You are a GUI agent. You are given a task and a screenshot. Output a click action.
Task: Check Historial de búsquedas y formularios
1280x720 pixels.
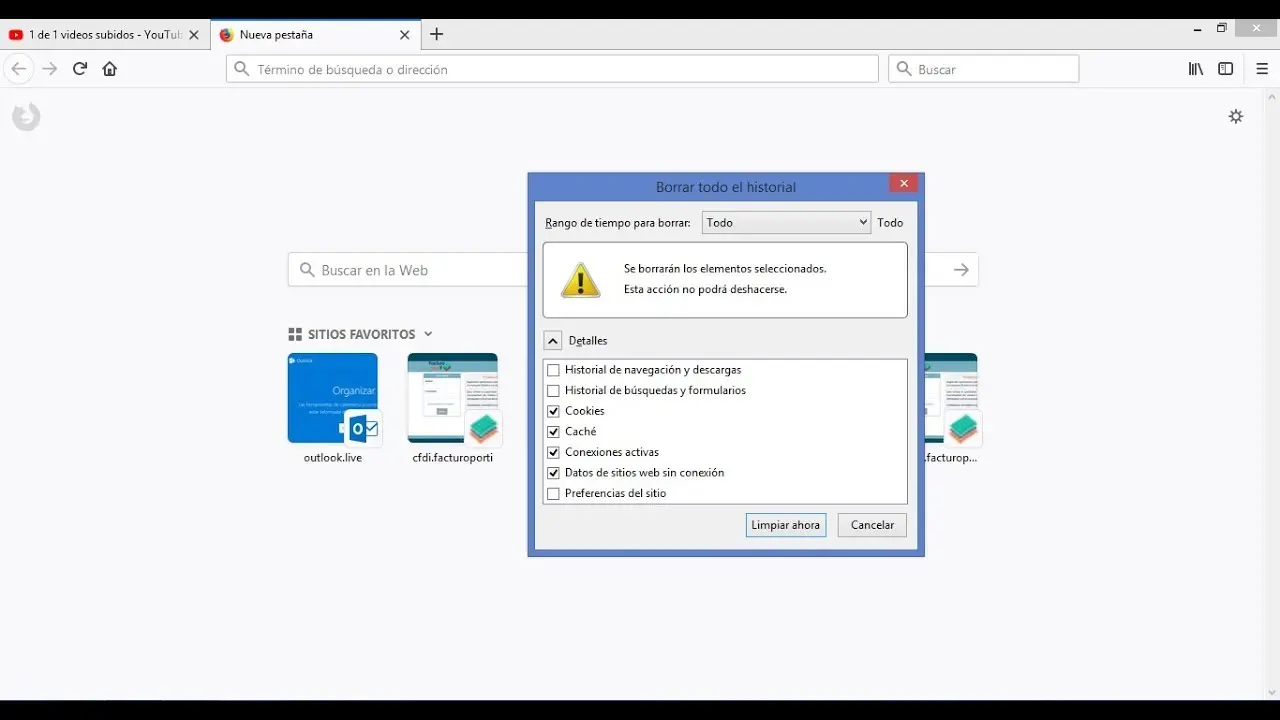553,391
